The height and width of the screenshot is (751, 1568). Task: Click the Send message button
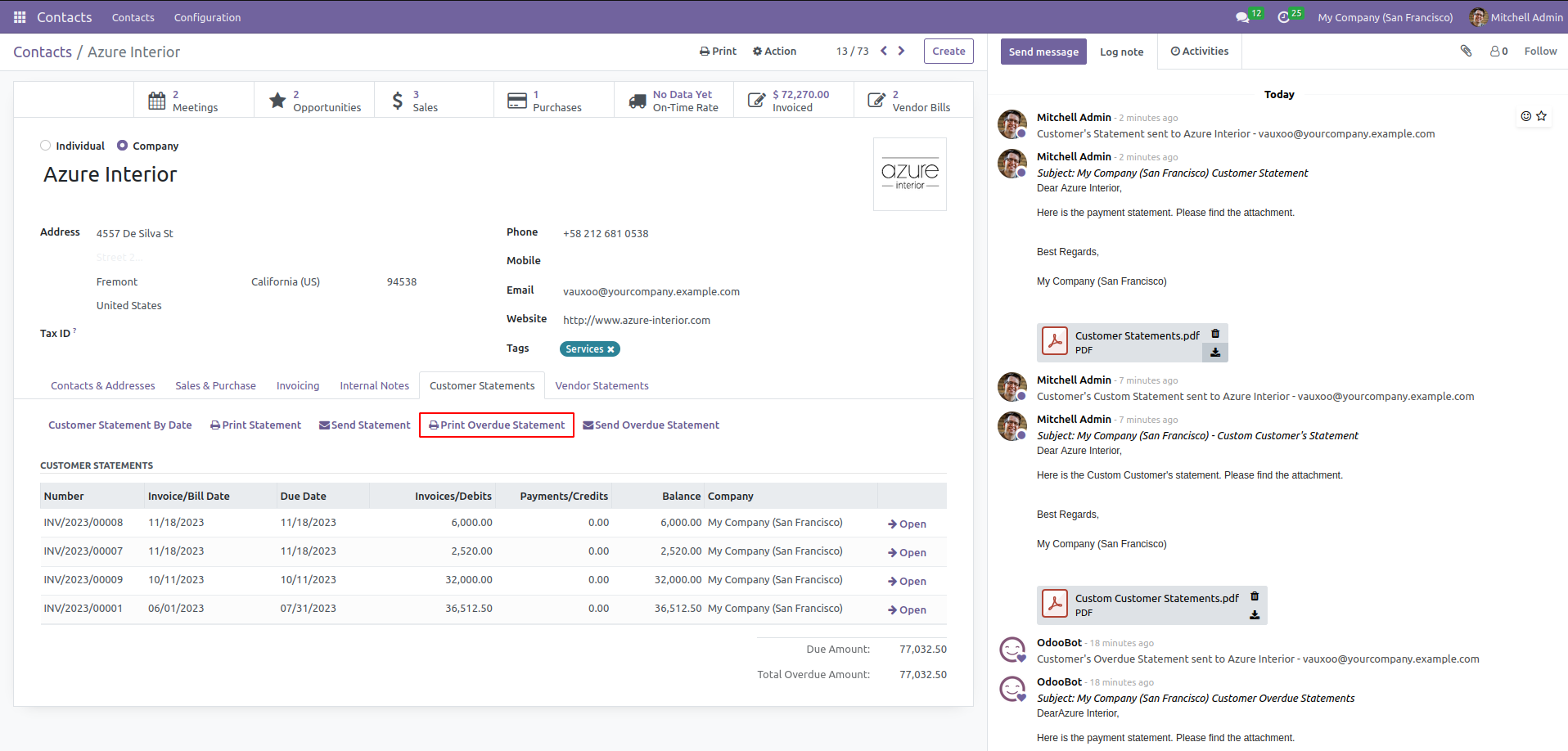click(1043, 52)
